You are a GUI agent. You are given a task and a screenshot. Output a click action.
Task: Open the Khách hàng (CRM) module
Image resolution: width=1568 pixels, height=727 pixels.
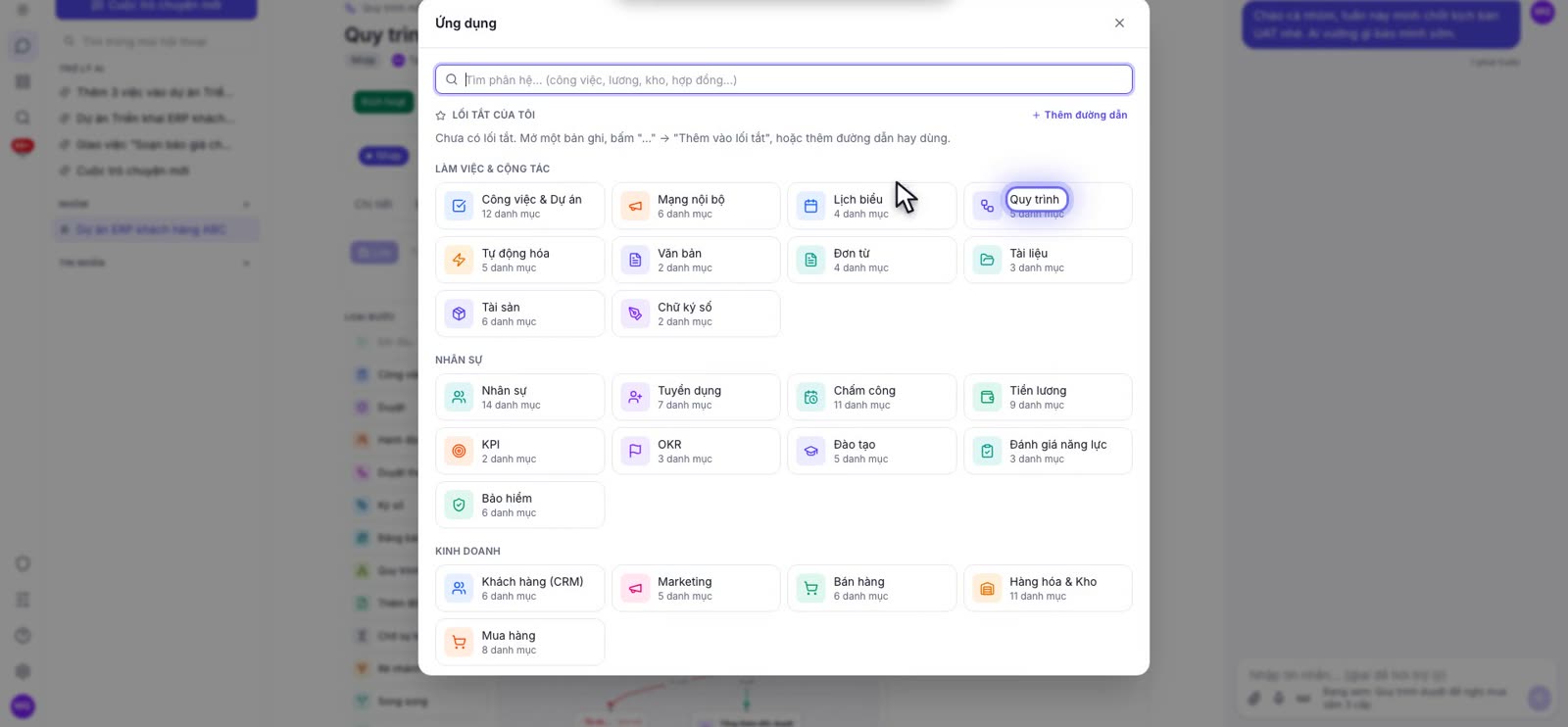(x=520, y=588)
